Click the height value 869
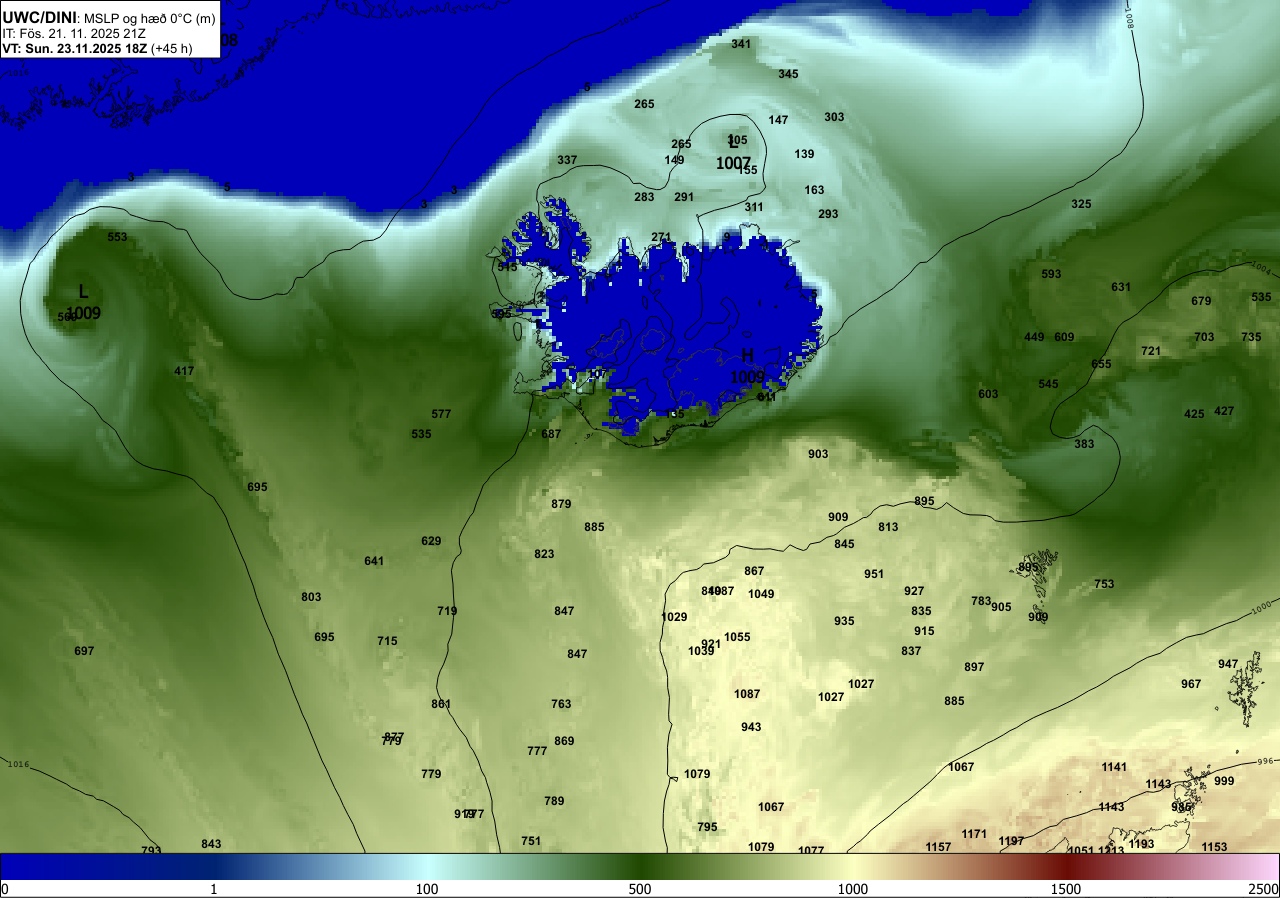Viewport: 1280px width, 898px height. coord(564,741)
